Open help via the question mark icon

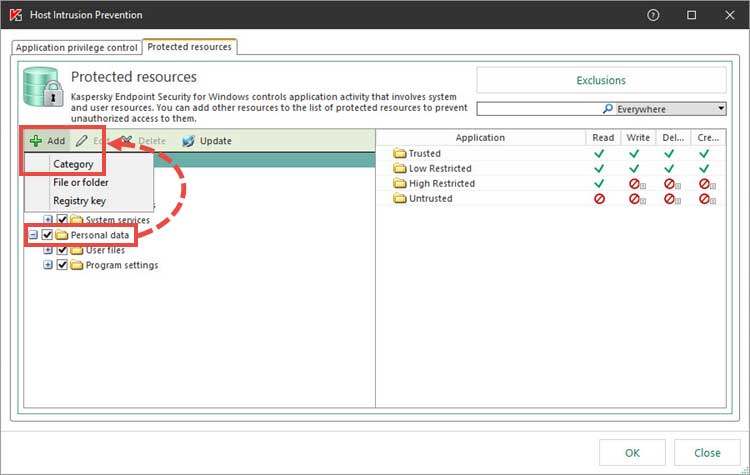[653, 15]
